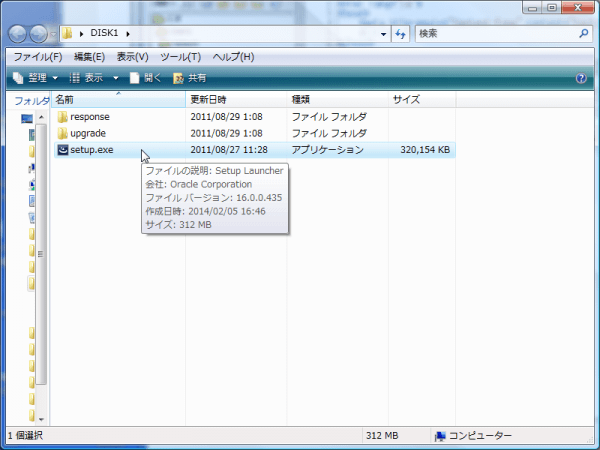Sort by the 種類 column header

pyautogui.click(x=338, y=100)
